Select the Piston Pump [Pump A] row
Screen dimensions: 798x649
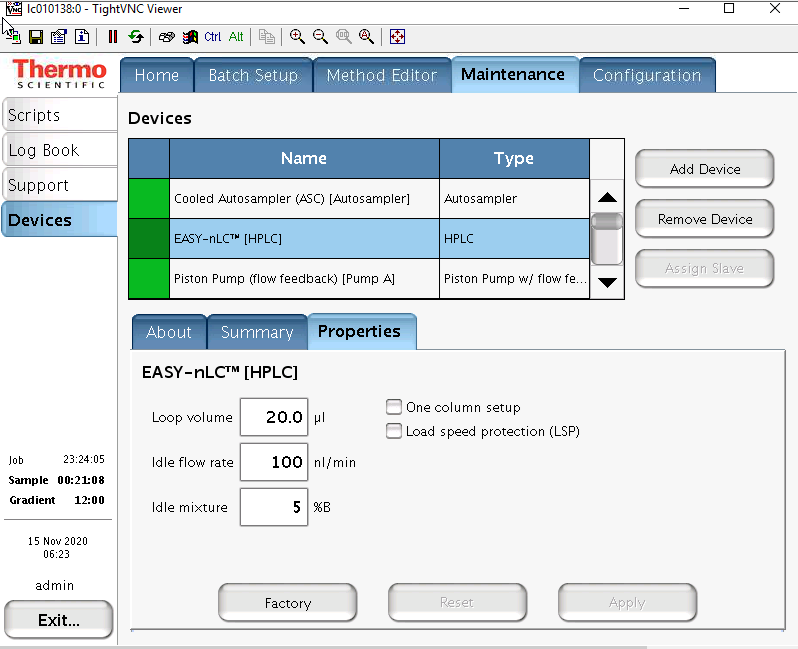(x=359, y=278)
